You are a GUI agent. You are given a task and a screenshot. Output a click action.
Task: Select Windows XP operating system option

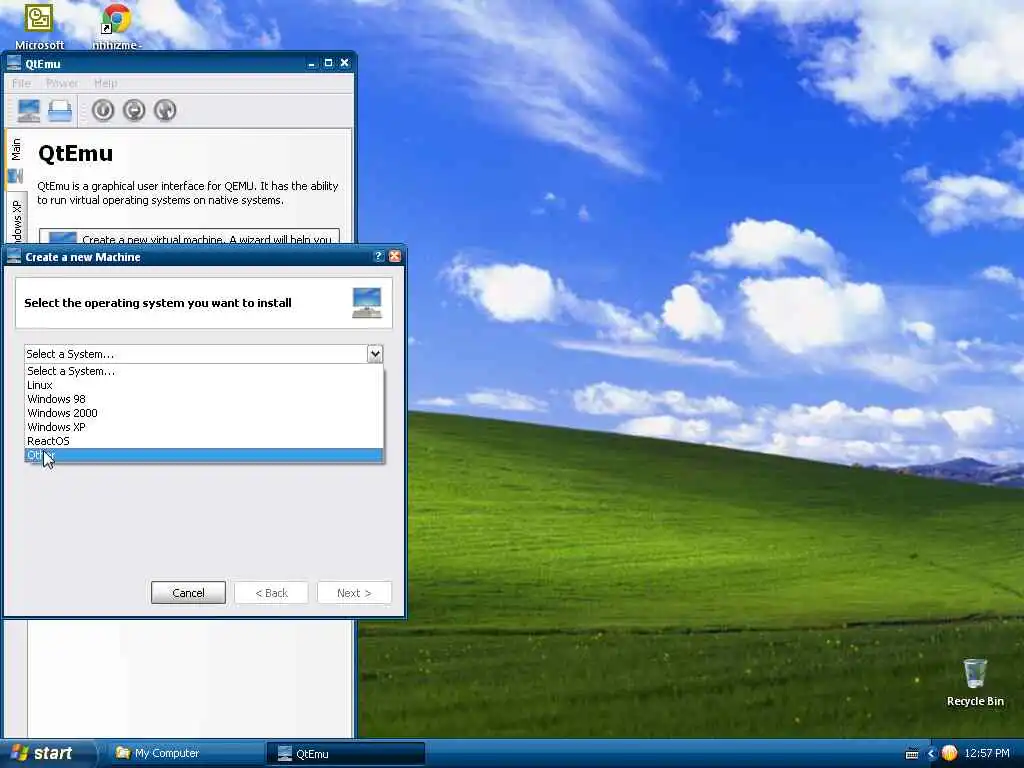pyautogui.click(x=204, y=427)
